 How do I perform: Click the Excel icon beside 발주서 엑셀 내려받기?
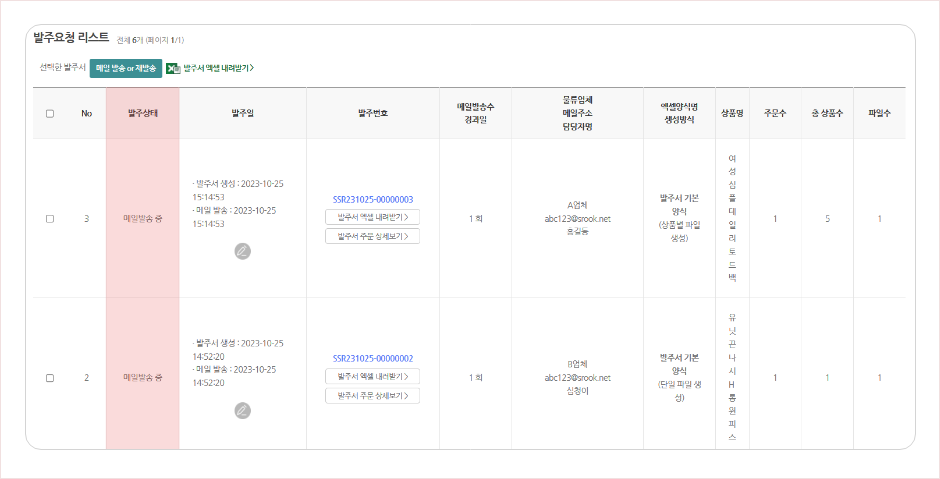tap(173, 68)
